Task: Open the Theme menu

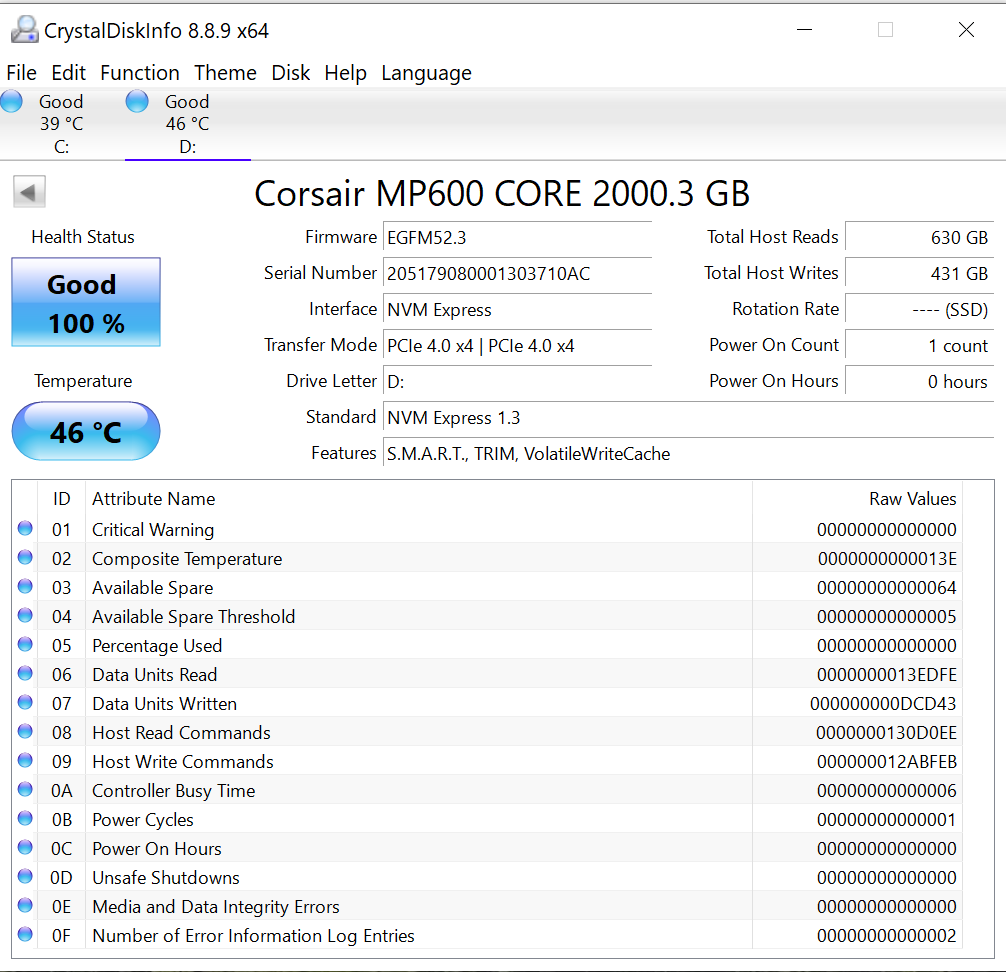Action: pyautogui.click(x=225, y=73)
